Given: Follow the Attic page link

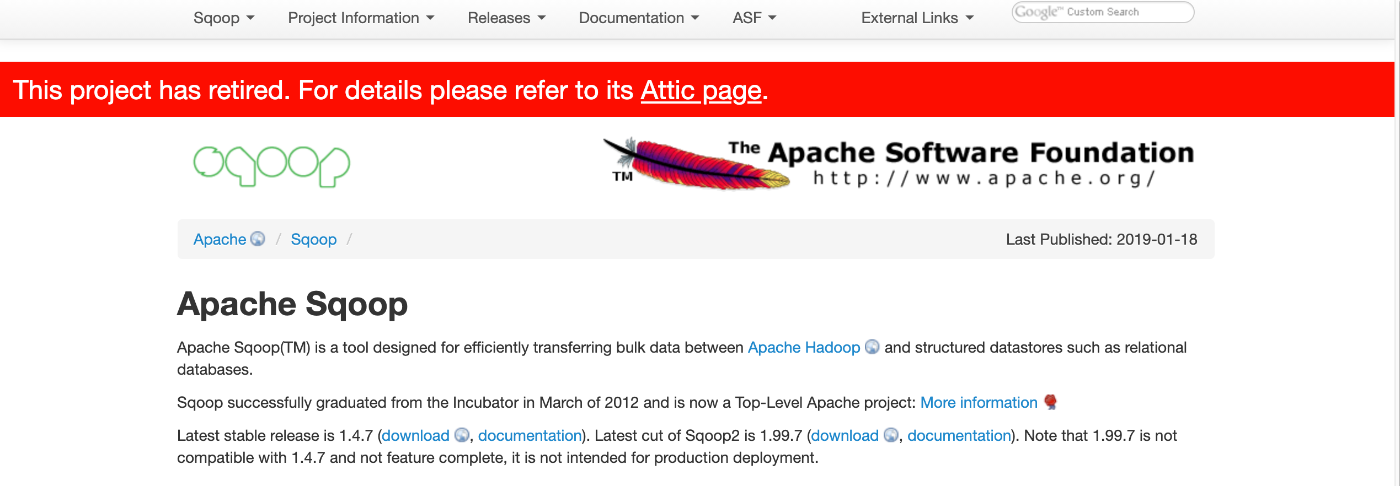Looking at the screenshot, I should 701,91.
